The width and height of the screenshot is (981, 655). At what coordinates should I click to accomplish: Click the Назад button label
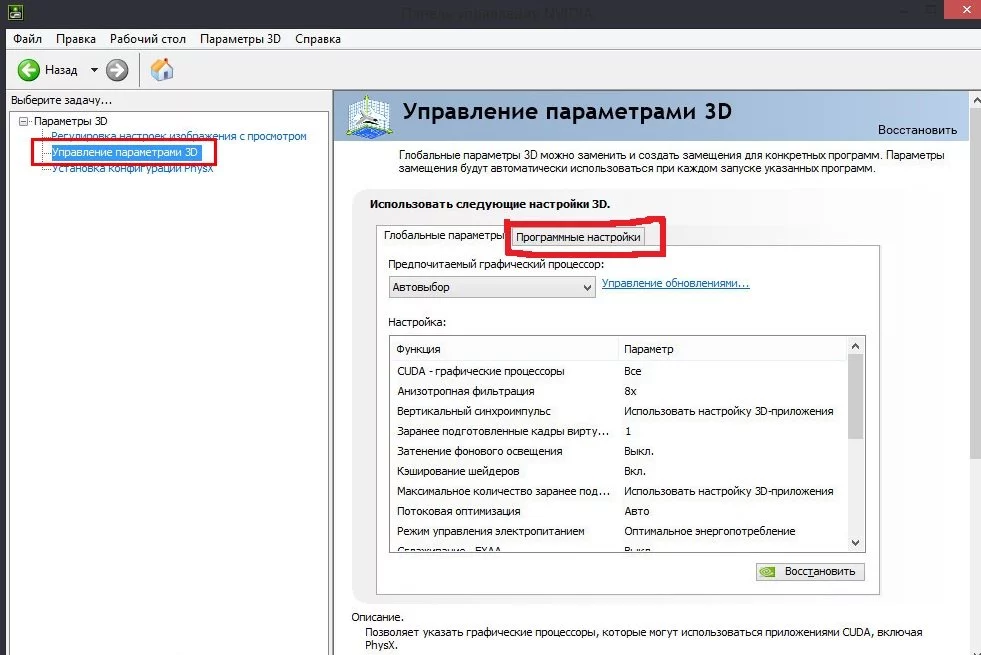(x=61, y=70)
